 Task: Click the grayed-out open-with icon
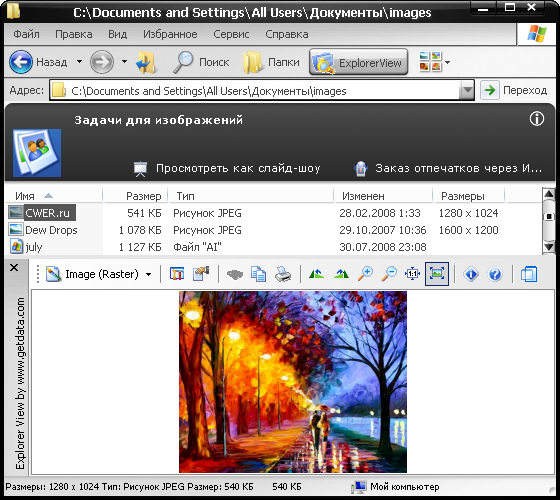click(x=235, y=275)
